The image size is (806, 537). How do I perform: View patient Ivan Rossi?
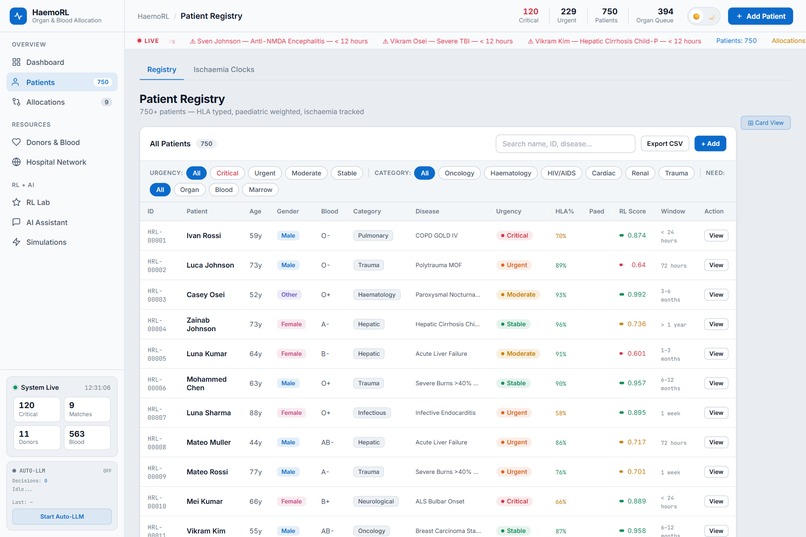click(716, 236)
